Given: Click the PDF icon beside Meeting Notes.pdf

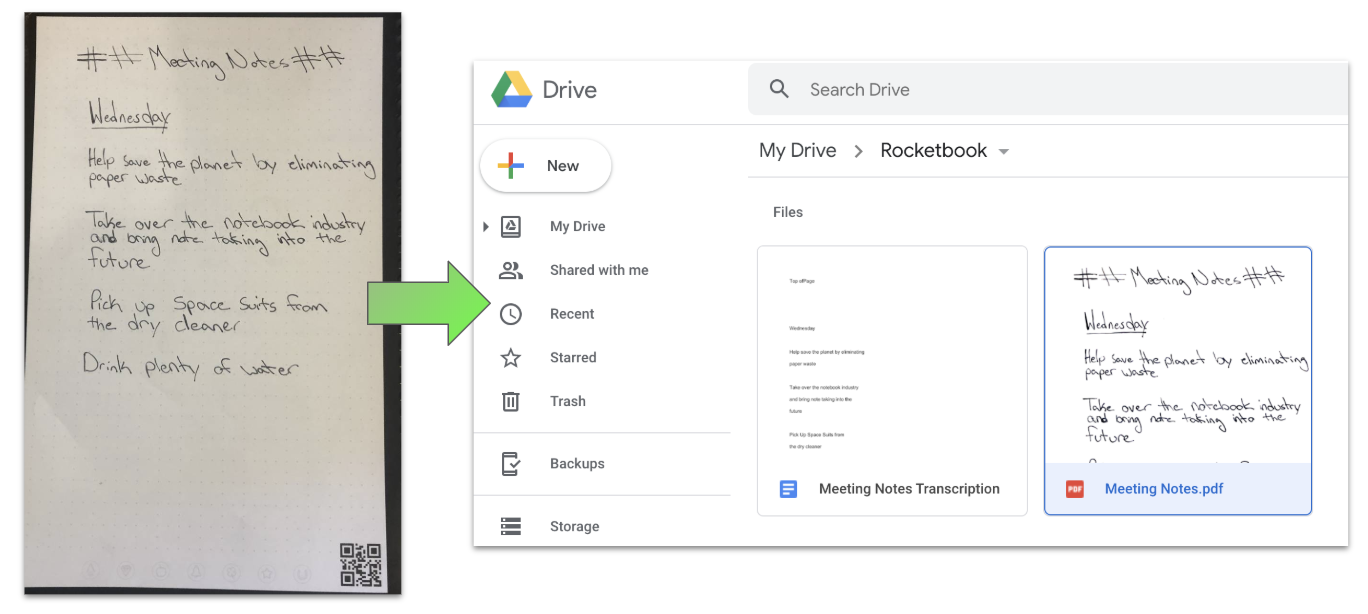Looking at the screenshot, I should 1074,489.
